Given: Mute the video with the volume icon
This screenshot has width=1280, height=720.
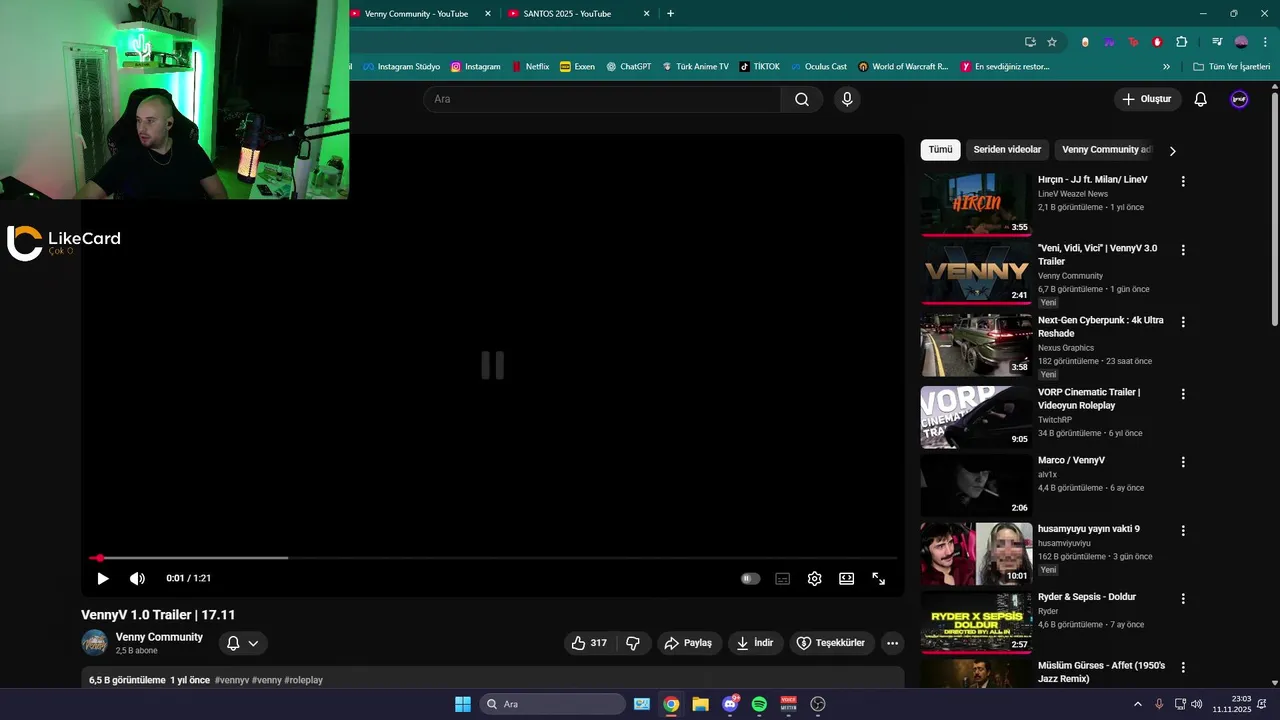Looking at the screenshot, I should (x=137, y=578).
